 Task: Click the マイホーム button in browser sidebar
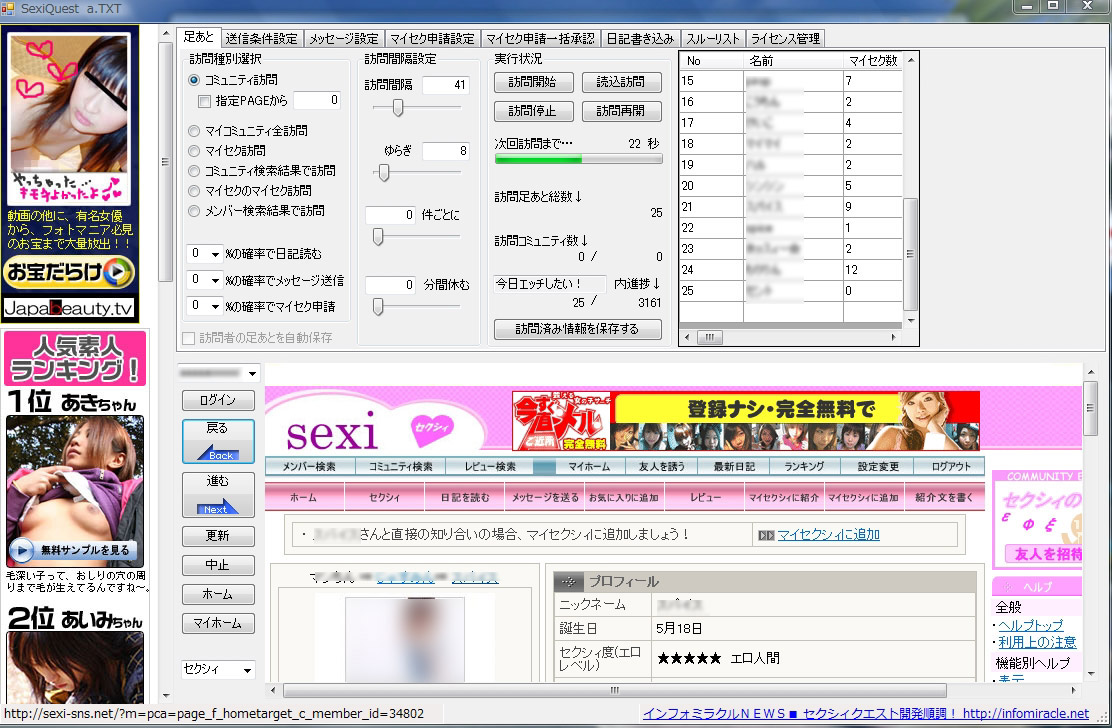tap(218, 623)
